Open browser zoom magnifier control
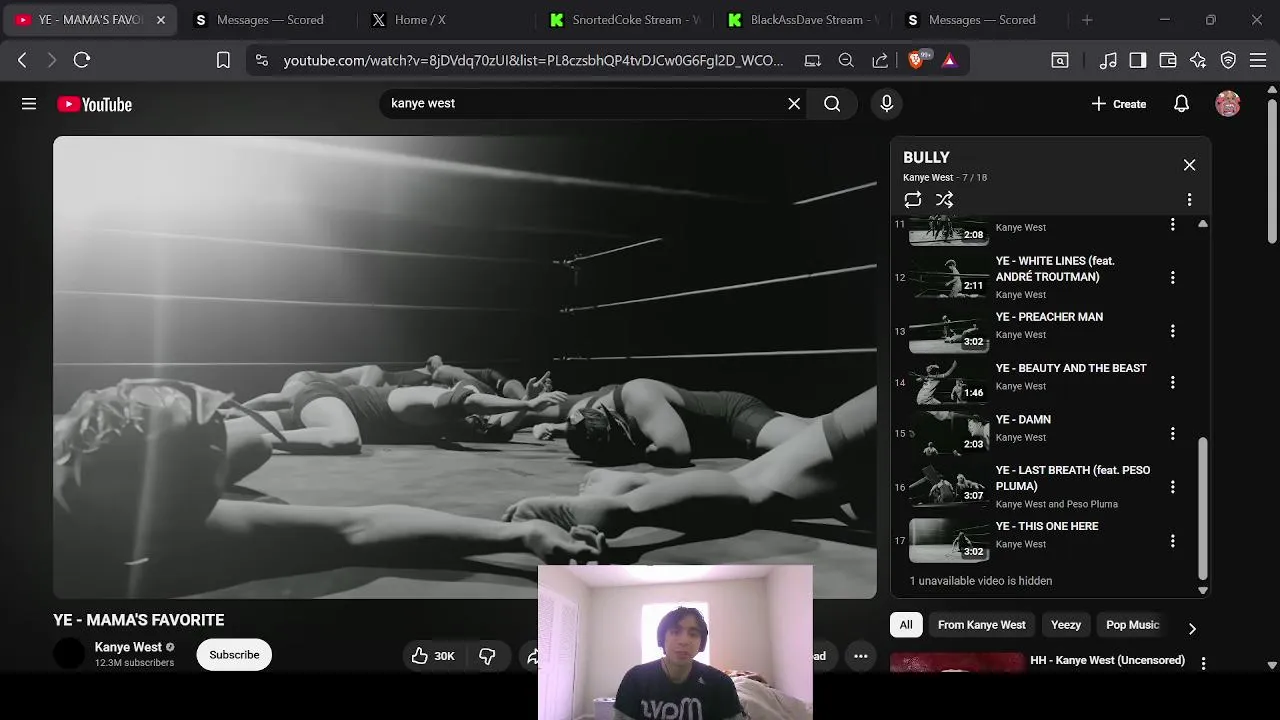 (846, 60)
